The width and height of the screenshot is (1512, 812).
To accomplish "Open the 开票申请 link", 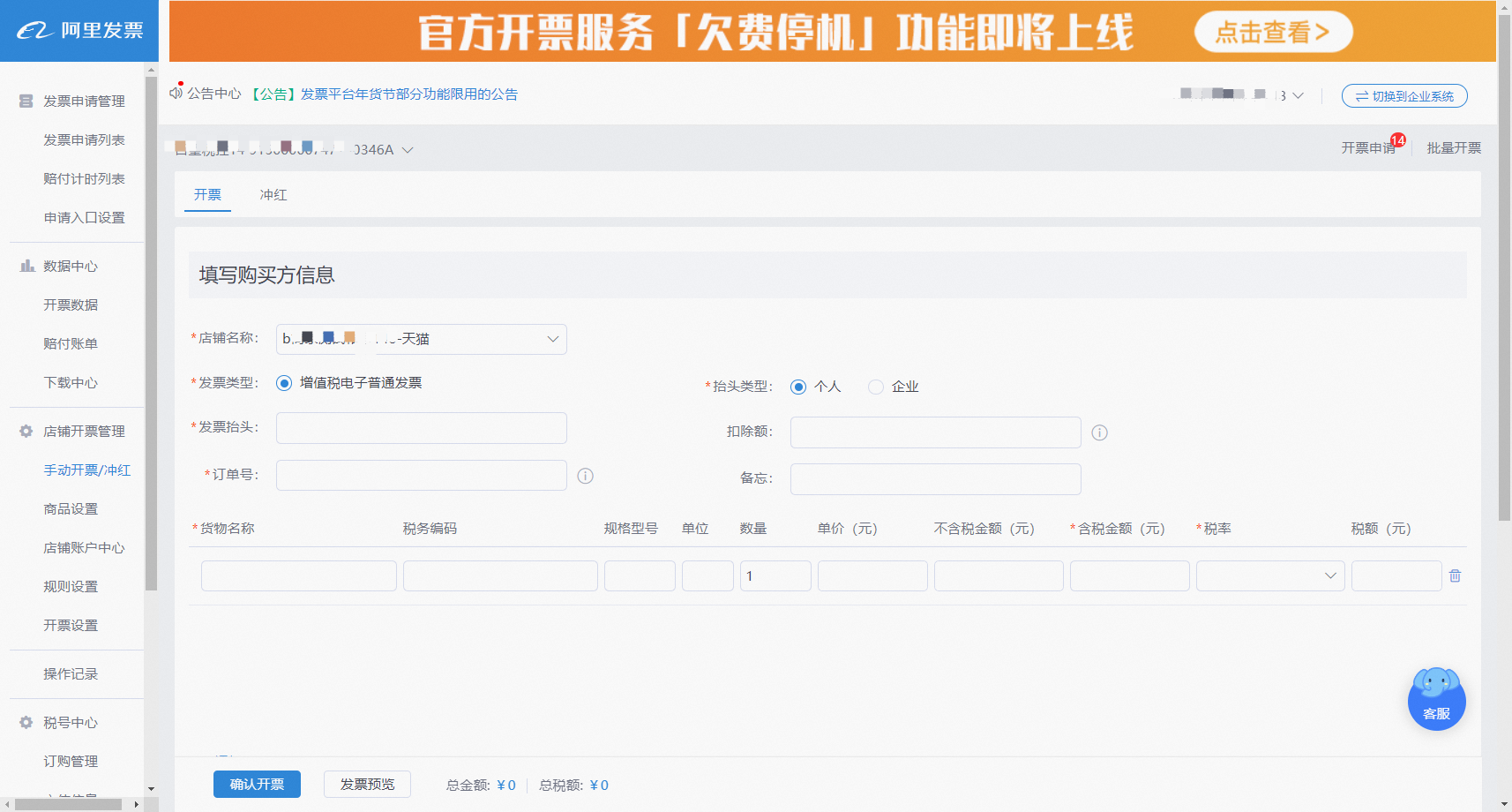I will click(1368, 148).
